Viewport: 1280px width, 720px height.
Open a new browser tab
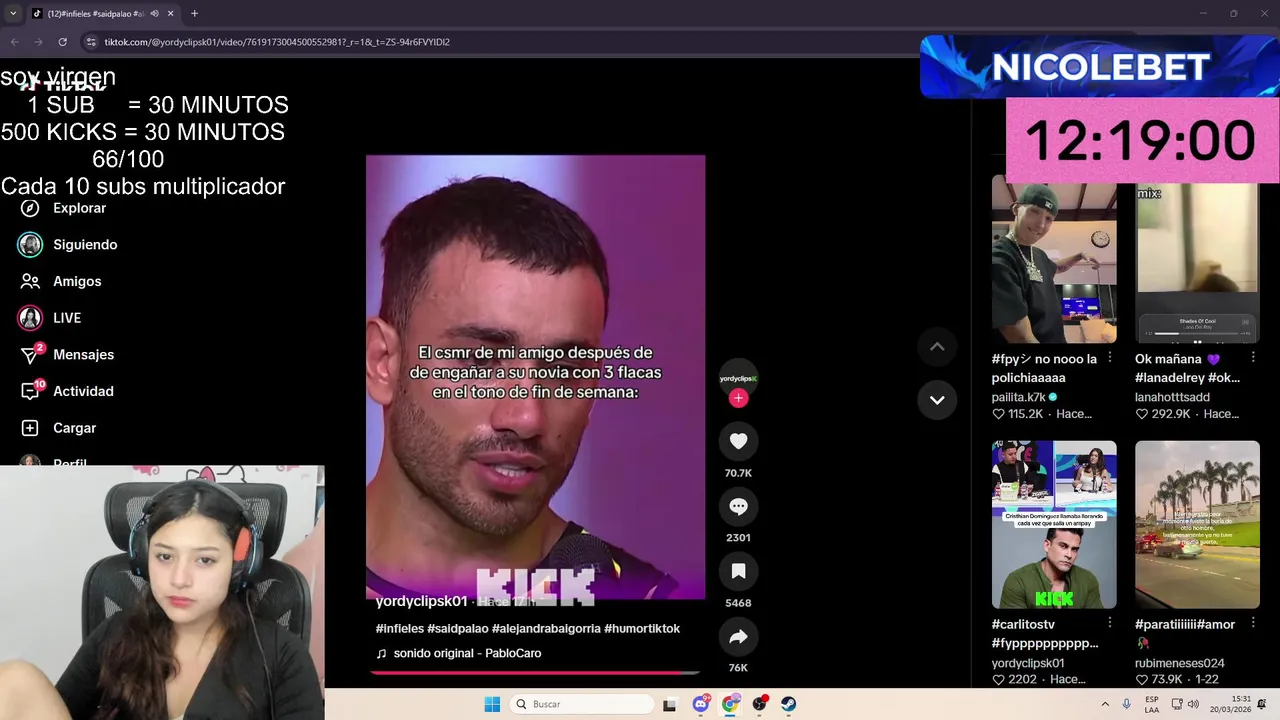pyautogui.click(x=194, y=14)
